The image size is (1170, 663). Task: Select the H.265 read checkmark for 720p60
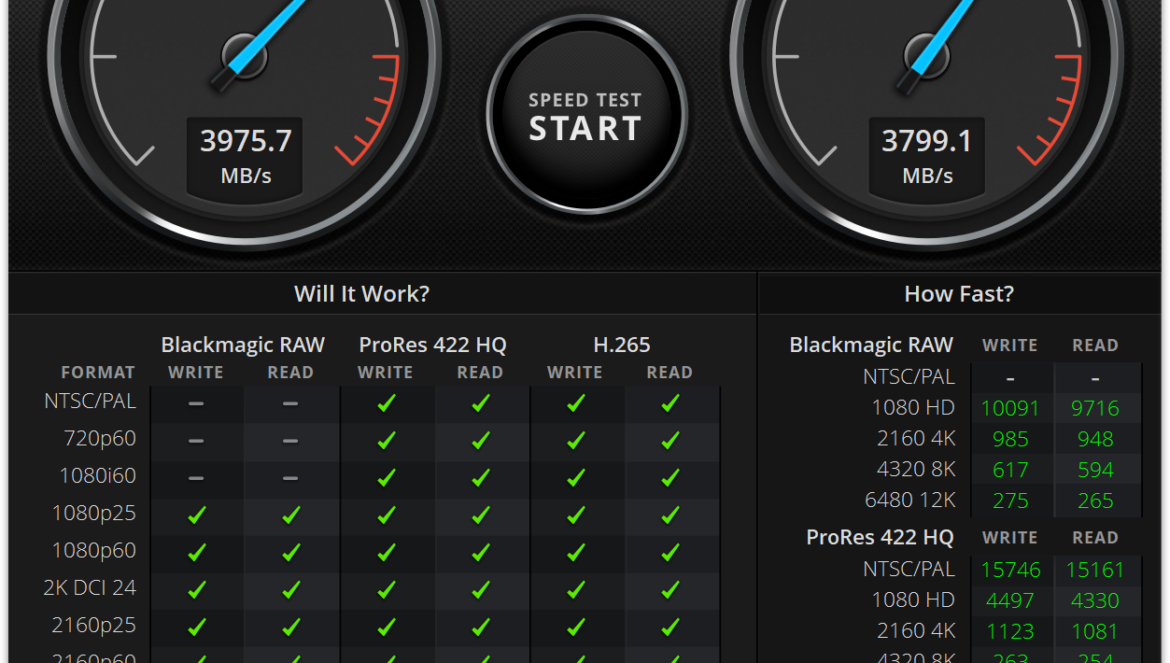[670, 441]
